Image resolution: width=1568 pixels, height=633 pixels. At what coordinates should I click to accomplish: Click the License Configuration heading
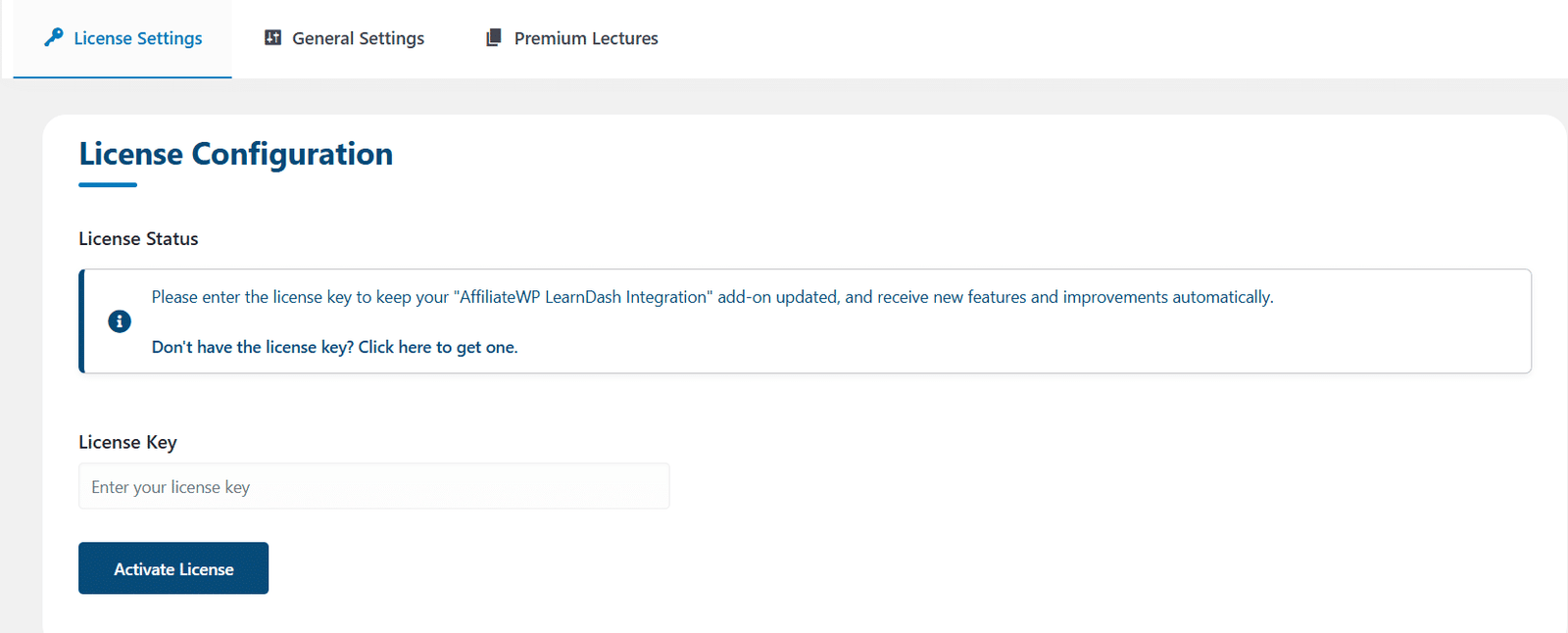(x=236, y=154)
